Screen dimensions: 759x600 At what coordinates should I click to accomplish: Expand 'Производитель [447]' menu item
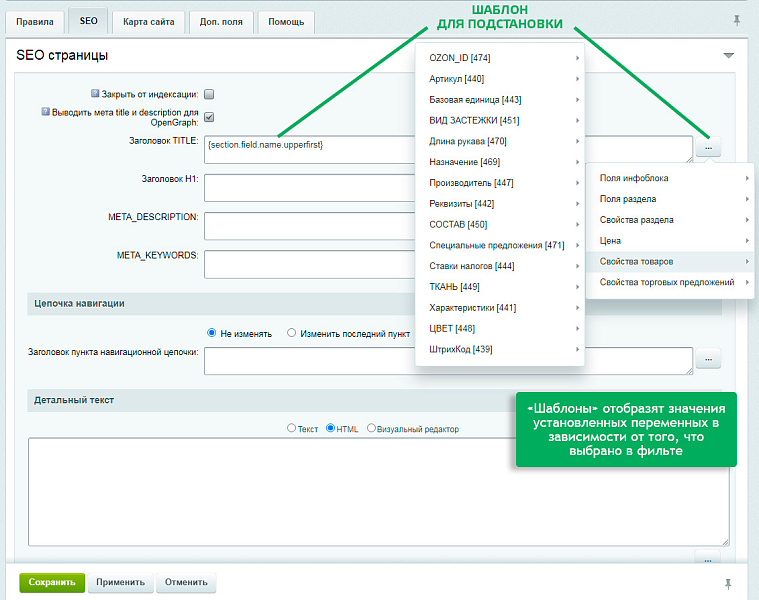pyautogui.click(x=499, y=183)
